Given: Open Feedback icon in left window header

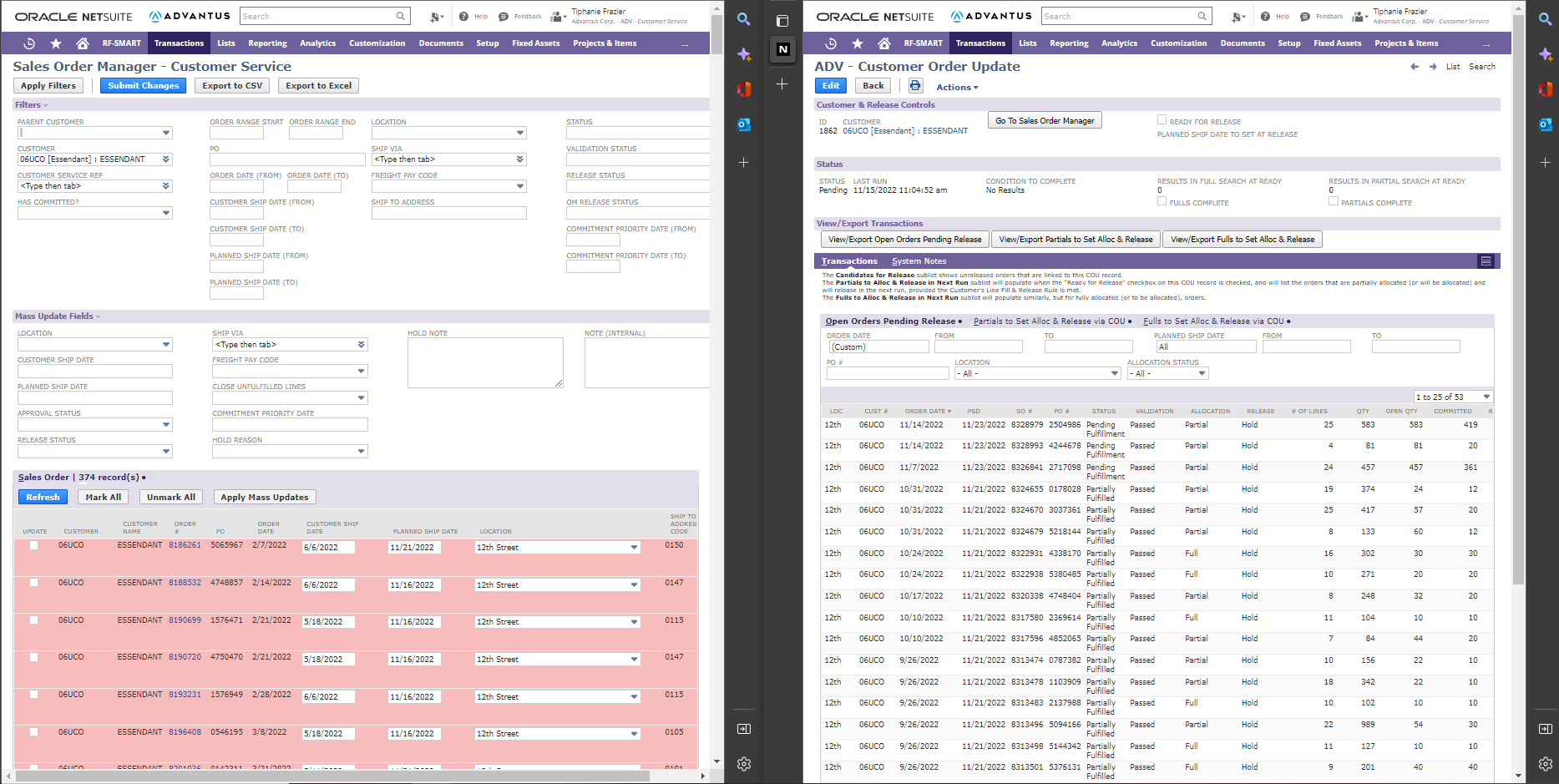Looking at the screenshot, I should click(504, 17).
